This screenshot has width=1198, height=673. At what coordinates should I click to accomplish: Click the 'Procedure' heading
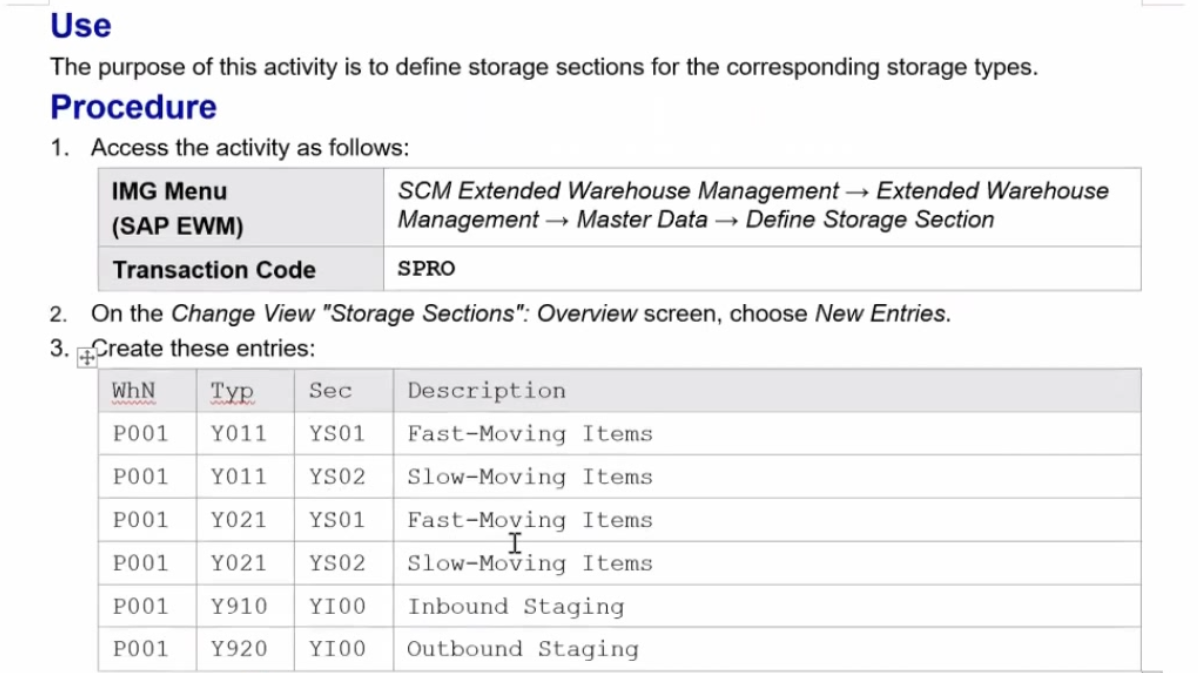click(x=134, y=107)
